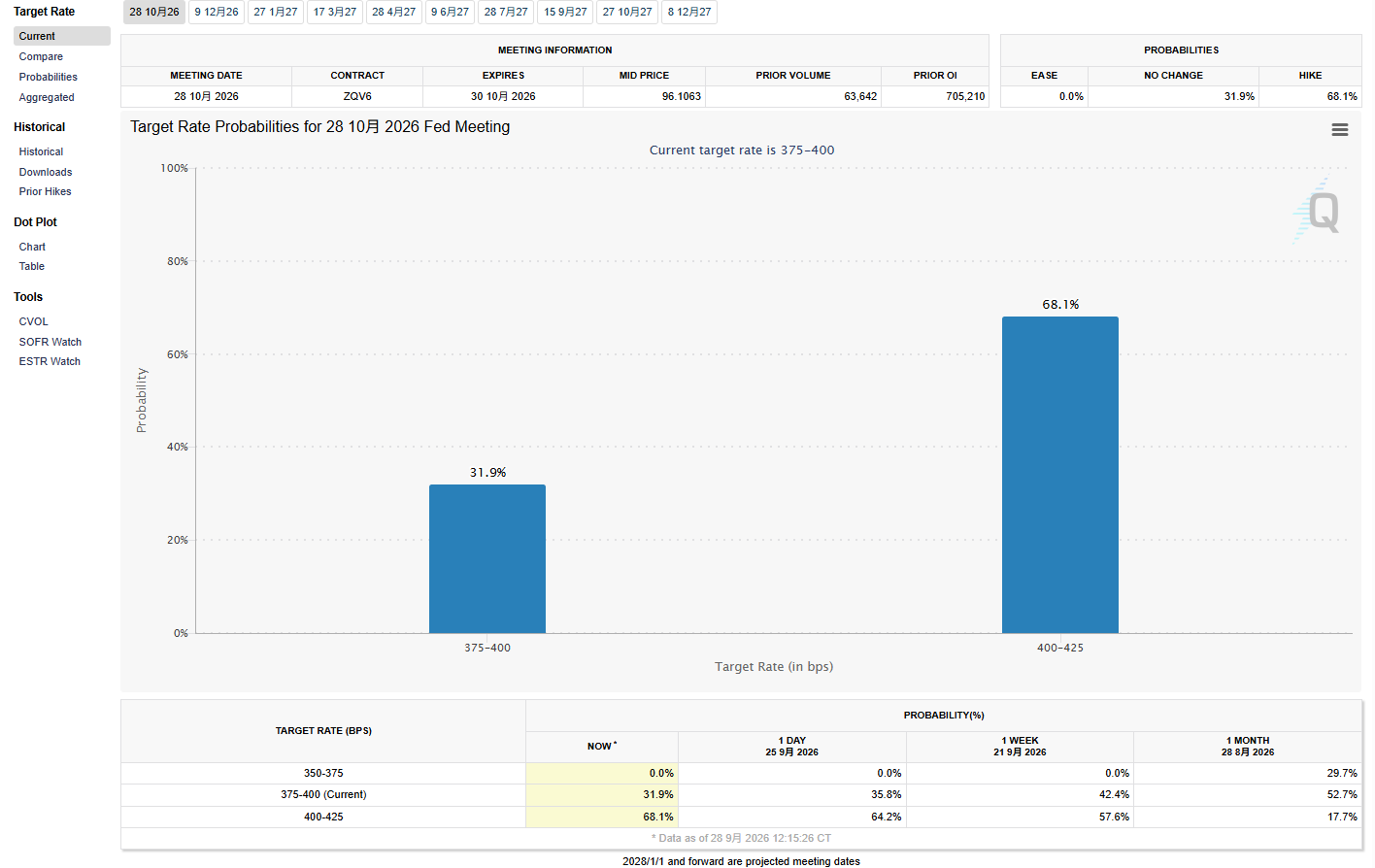Click the NOW column header
Viewport: 1375px width, 868px height.
[602, 746]
